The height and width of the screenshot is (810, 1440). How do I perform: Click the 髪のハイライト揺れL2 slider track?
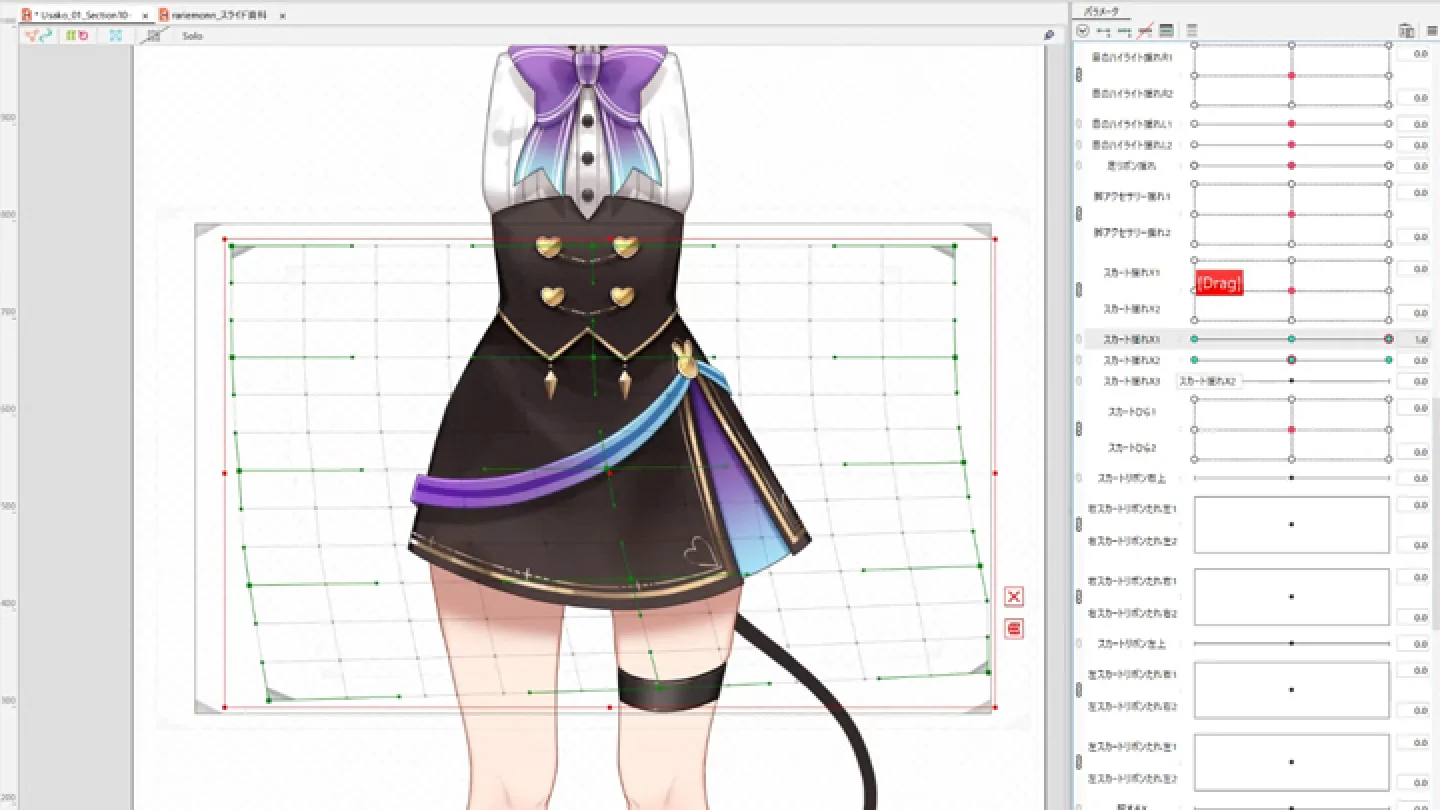[1291, 145]
